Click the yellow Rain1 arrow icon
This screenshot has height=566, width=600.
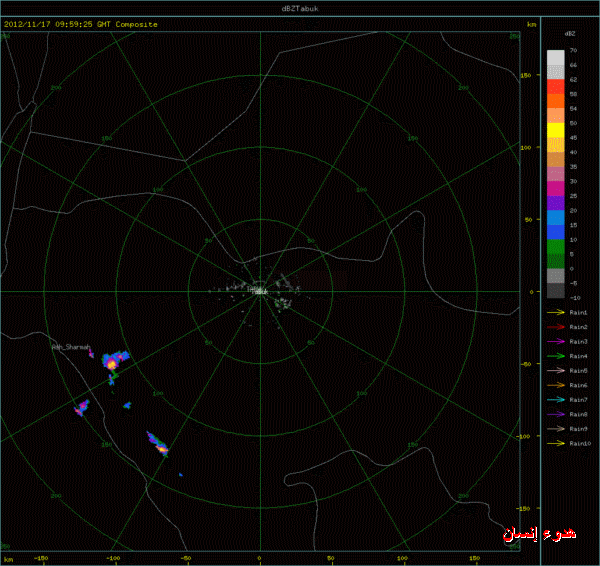pos(556,312)
